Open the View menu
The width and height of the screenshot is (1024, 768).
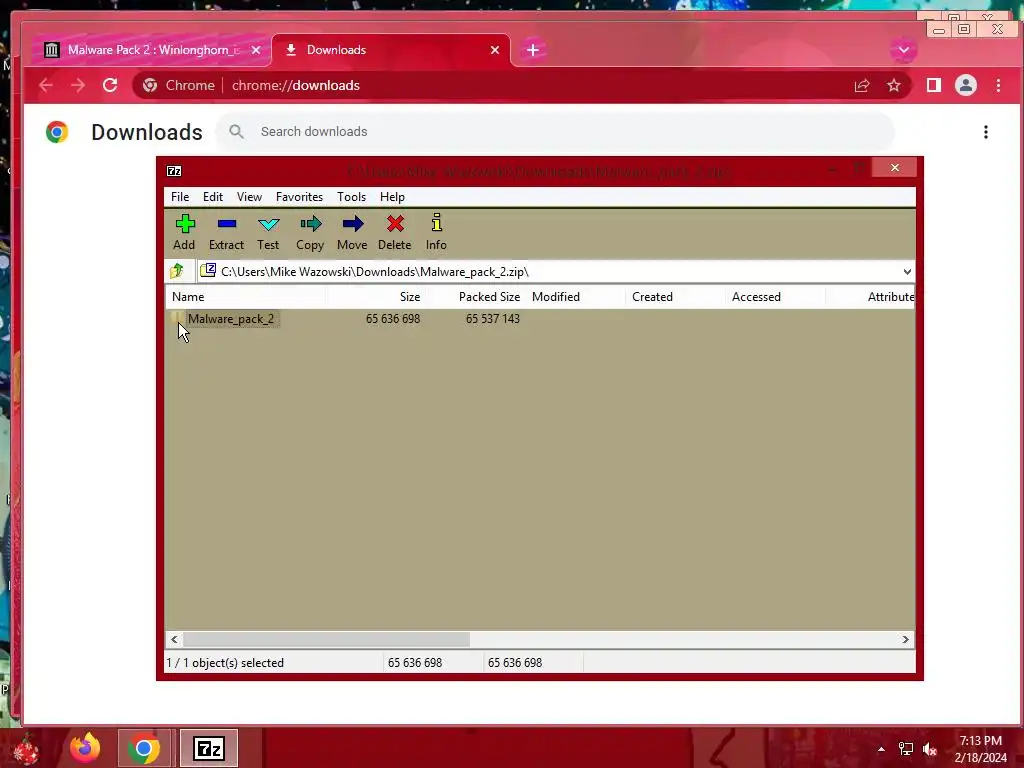[249, 197]
